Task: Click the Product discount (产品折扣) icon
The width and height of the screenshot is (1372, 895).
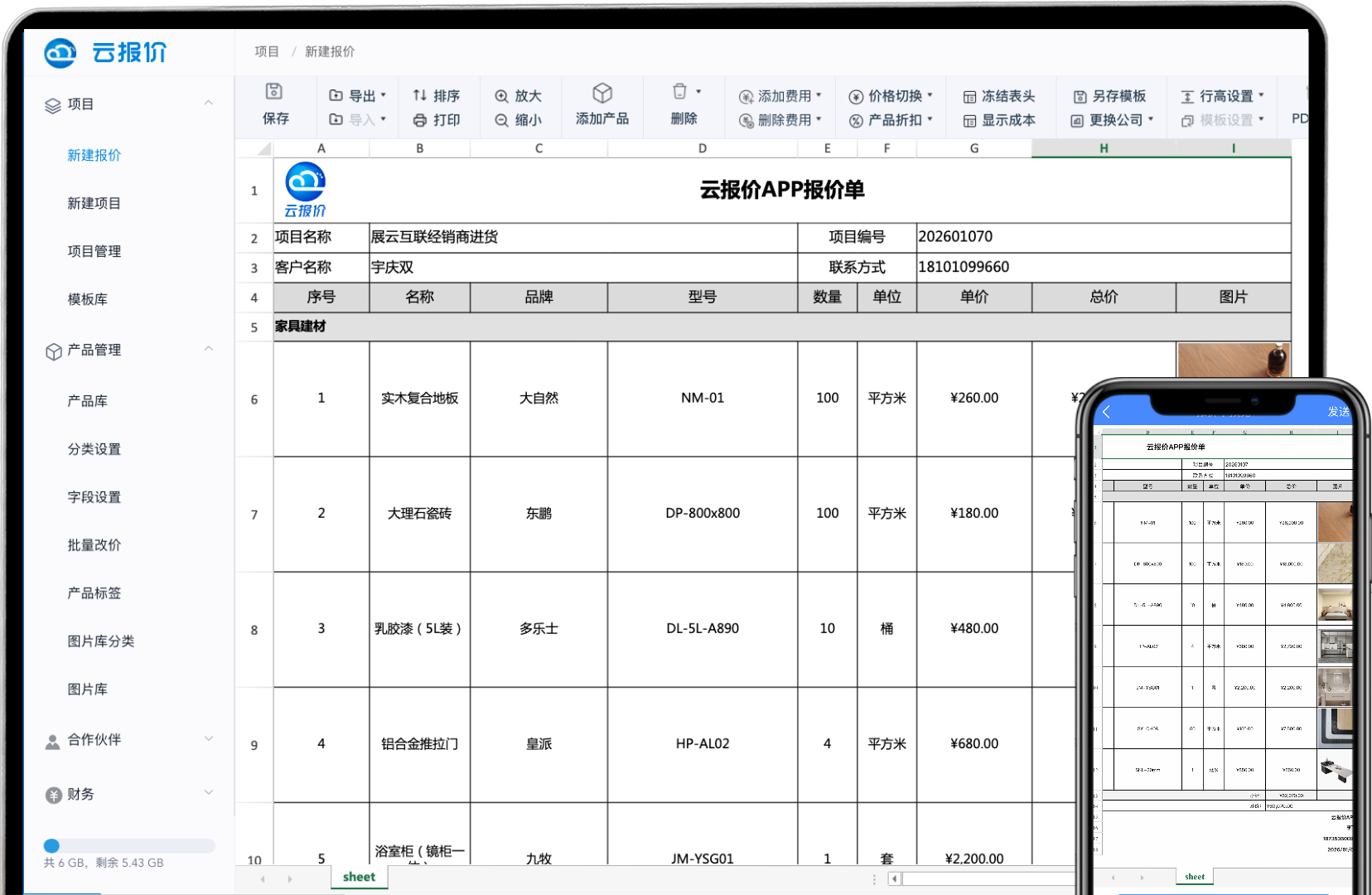Action: (x=856, y=121)
